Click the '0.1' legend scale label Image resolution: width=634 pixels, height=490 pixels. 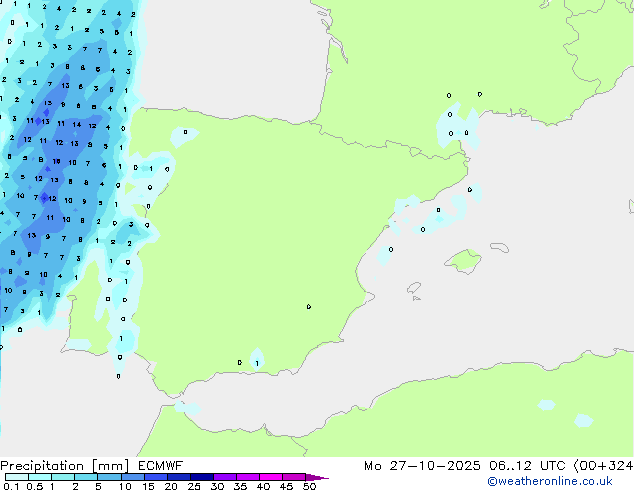pos(12,486)
